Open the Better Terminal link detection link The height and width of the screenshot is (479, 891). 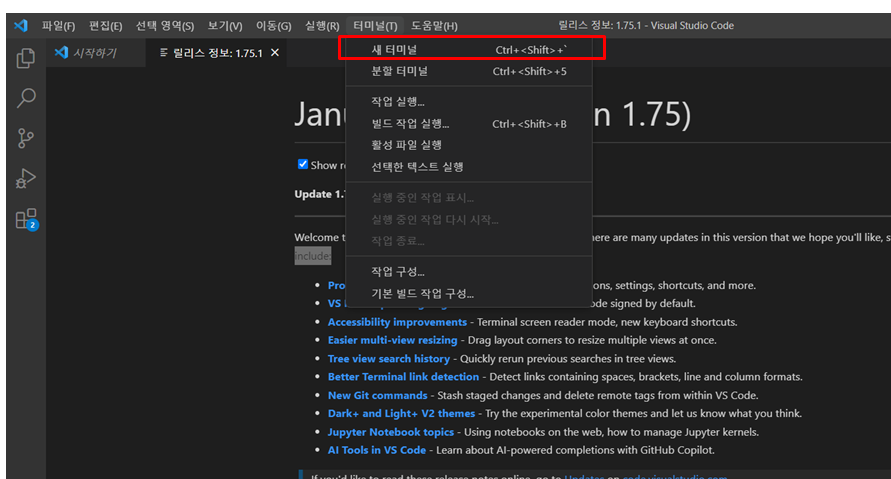(x=403, y=377)
